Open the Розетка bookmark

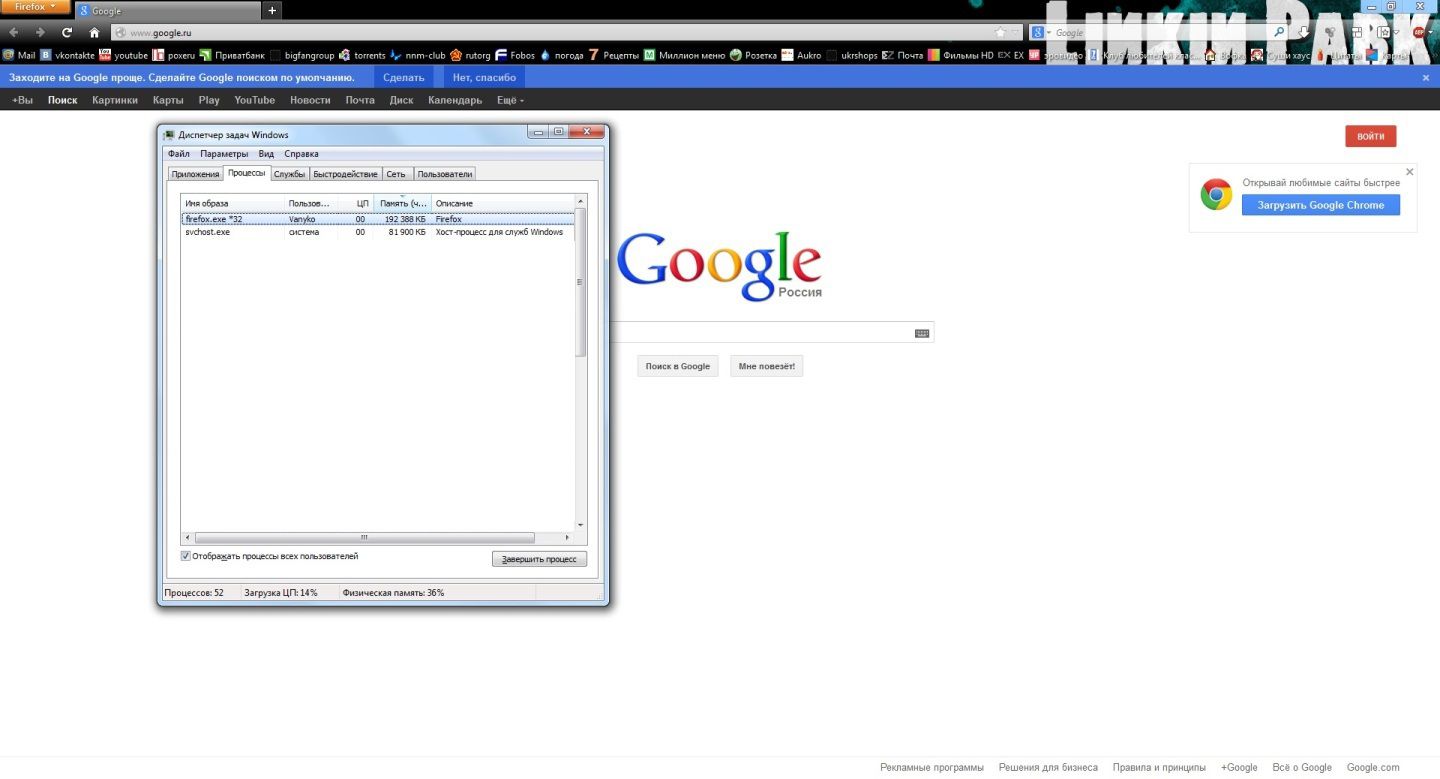pos(753,55)
